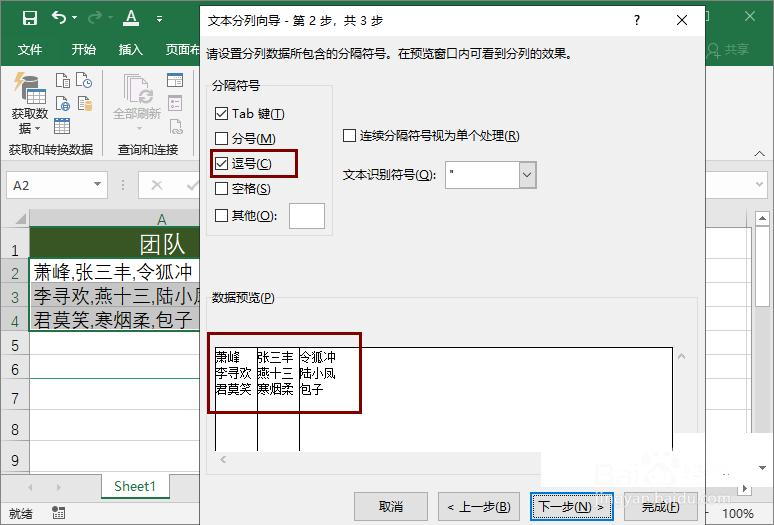Go to previous sheet with nav arrow
Viewport: 774px width, 525px height.
30,487
